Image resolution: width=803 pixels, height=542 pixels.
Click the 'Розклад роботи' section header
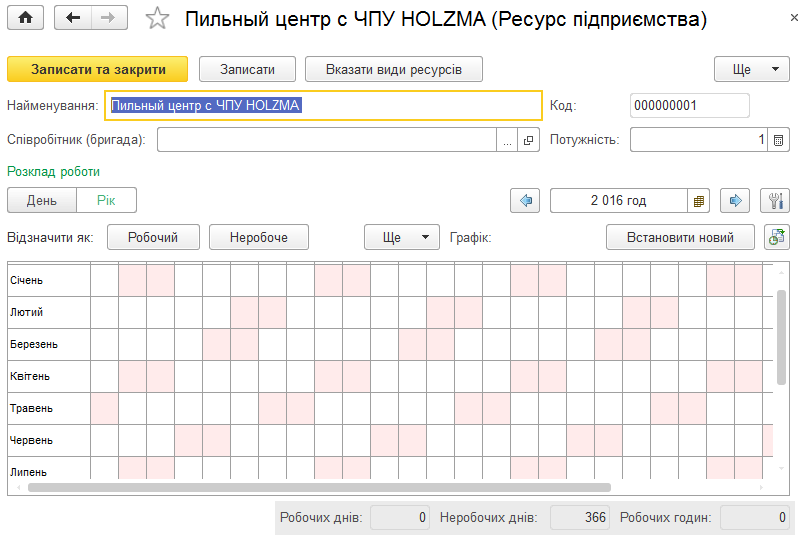[x=53, y=172]
